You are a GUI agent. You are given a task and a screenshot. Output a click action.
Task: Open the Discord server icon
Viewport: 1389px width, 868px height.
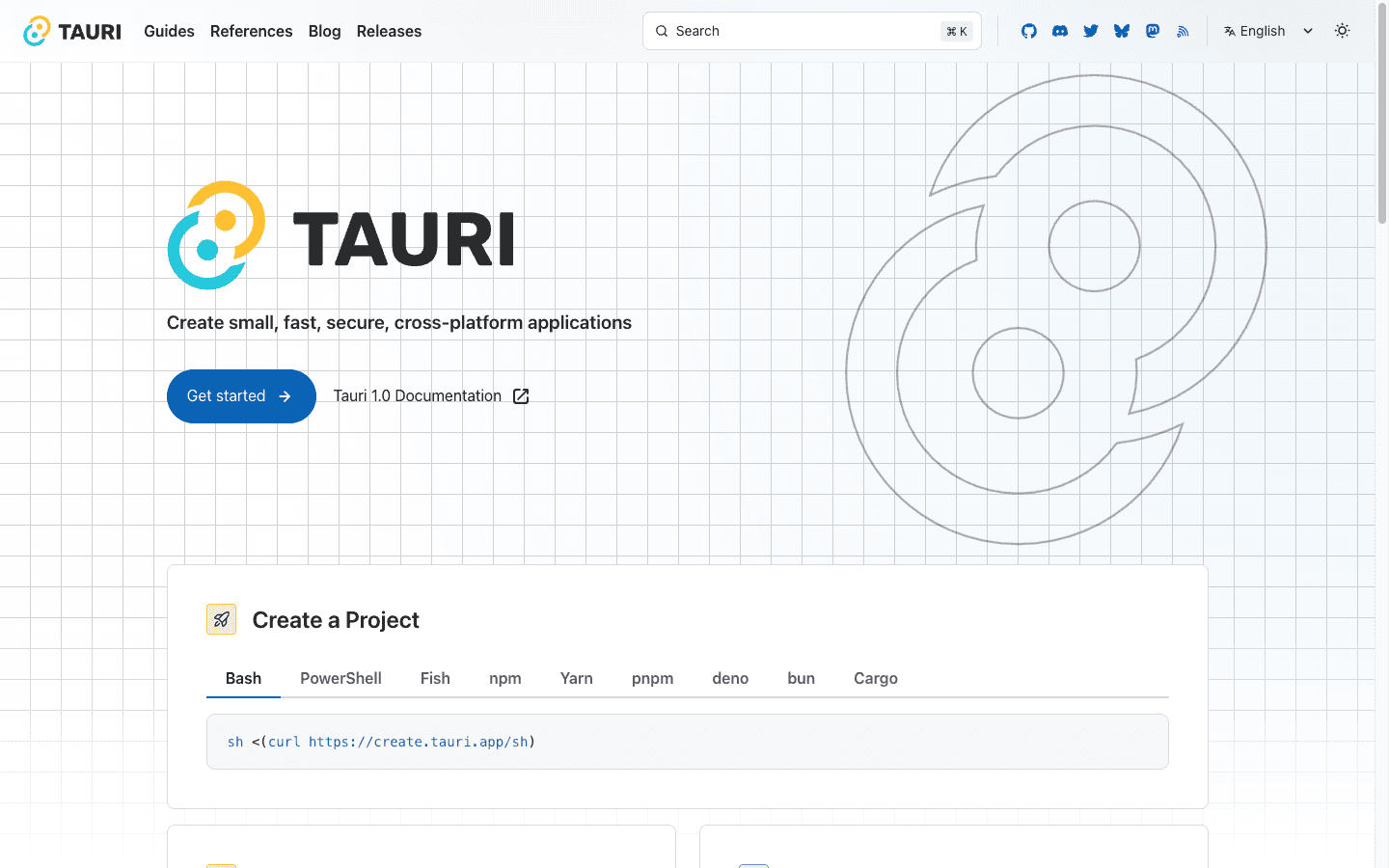[1060, 31]
